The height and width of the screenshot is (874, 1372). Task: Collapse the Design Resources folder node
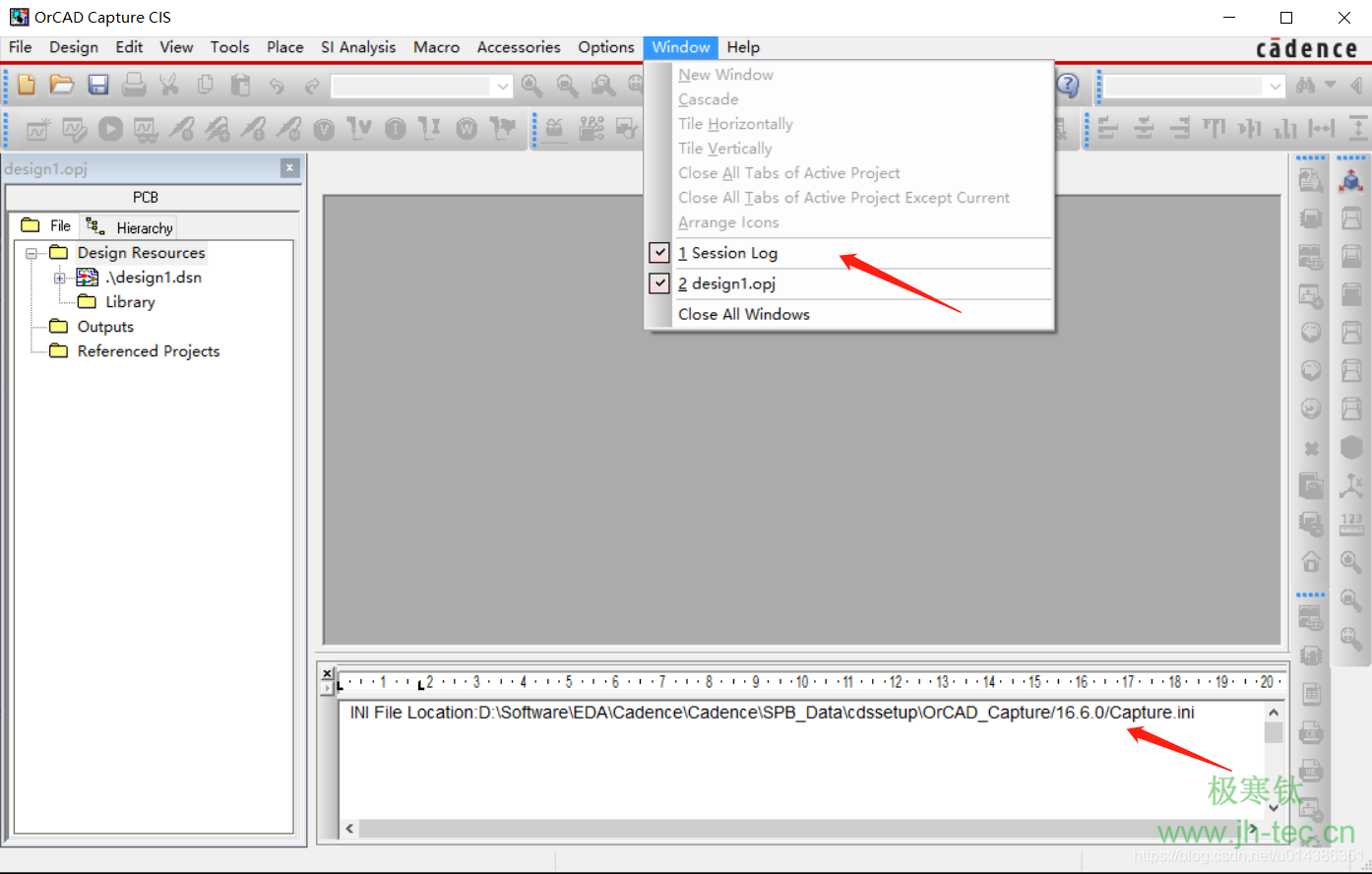[x=31, y=253]
